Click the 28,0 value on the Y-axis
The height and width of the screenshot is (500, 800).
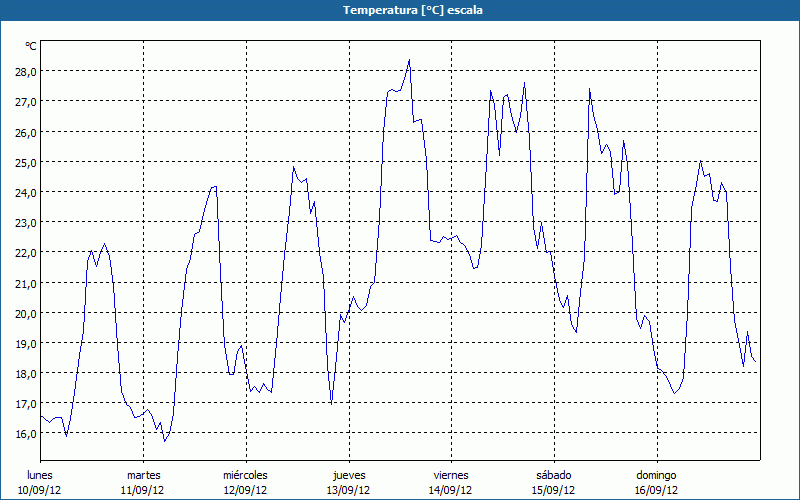tap(25, 72)
